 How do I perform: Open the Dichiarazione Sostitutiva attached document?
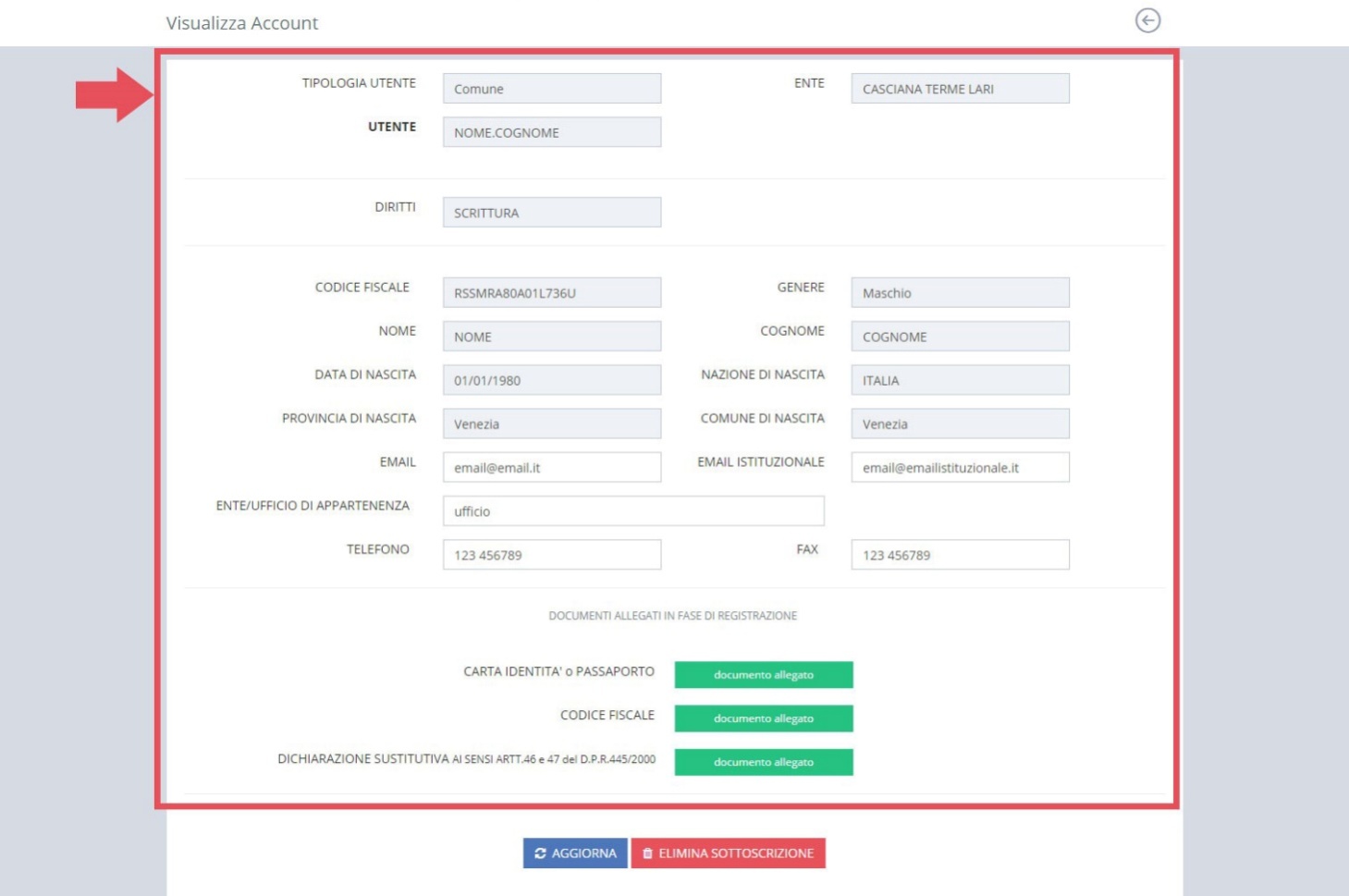(763, 762)
